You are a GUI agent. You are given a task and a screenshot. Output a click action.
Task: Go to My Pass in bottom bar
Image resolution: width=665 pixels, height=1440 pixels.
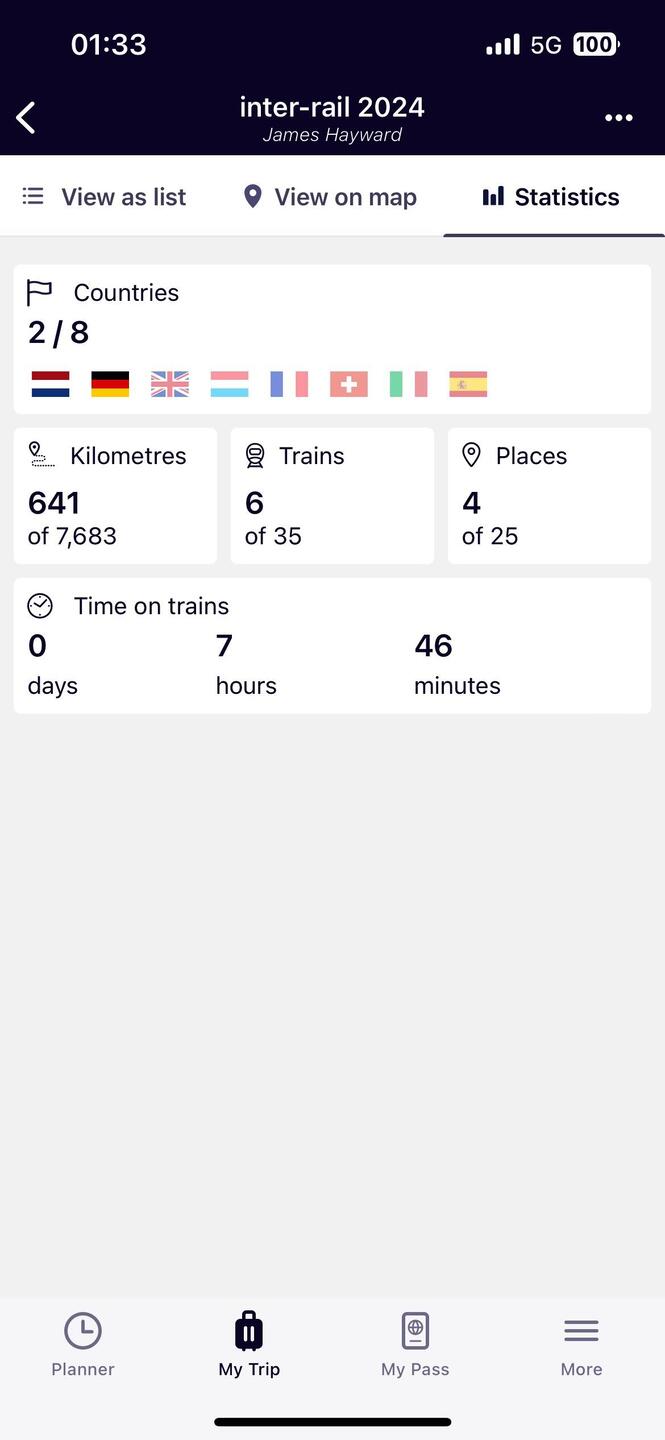pos(415,1345)
